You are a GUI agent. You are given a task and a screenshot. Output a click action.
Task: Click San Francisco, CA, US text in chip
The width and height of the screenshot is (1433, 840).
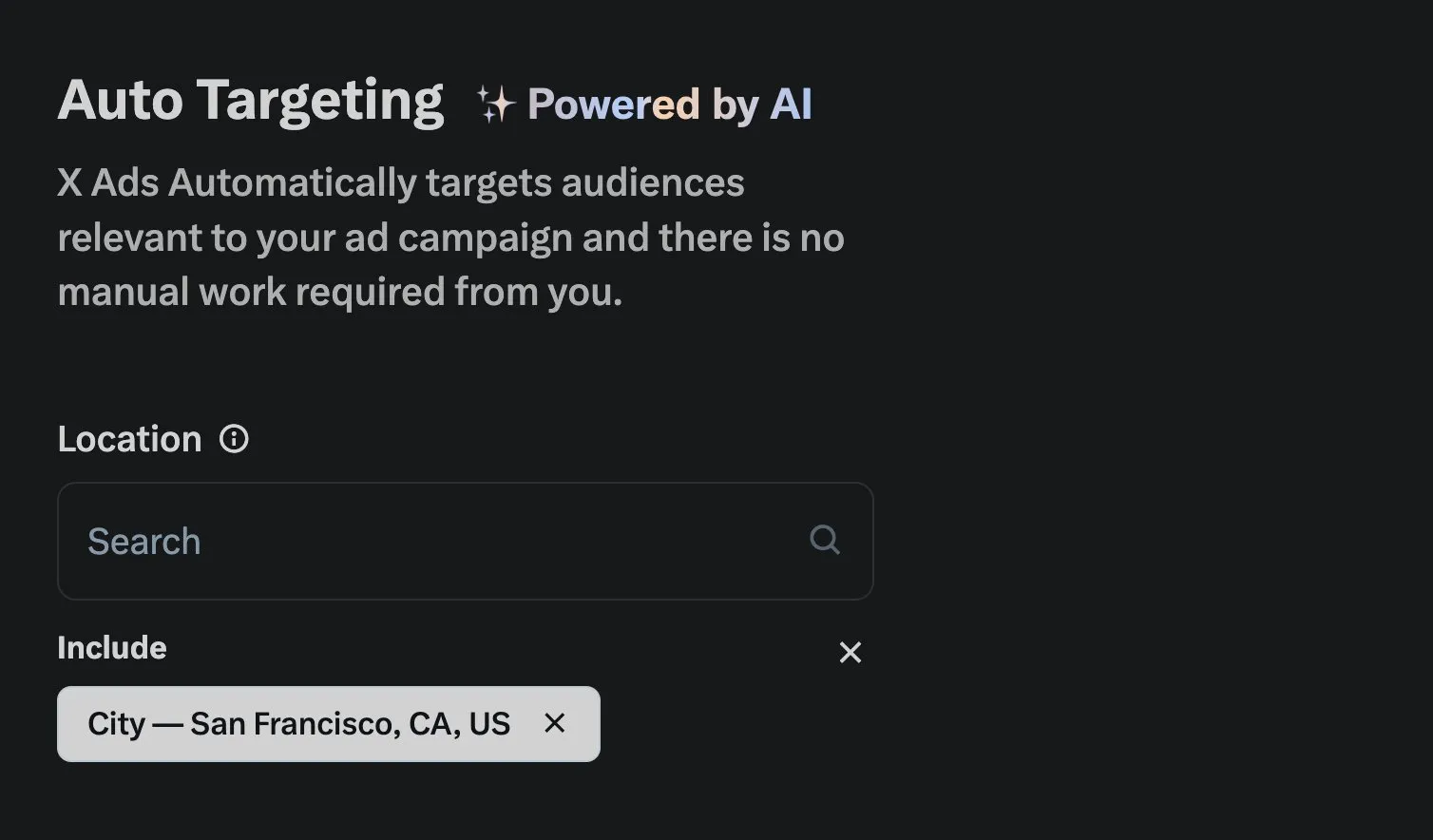point(351,724)
